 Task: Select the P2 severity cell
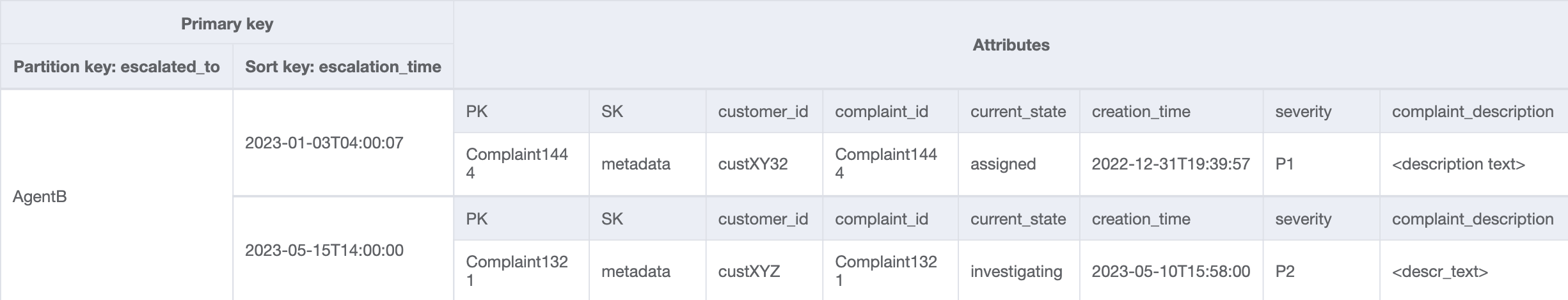coord(1285,271)
